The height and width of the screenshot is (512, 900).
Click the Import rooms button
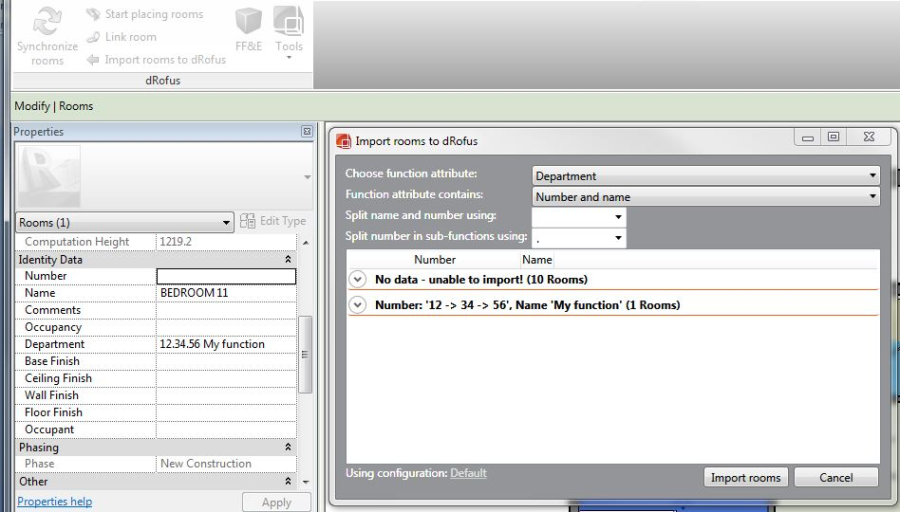[747, 478]
